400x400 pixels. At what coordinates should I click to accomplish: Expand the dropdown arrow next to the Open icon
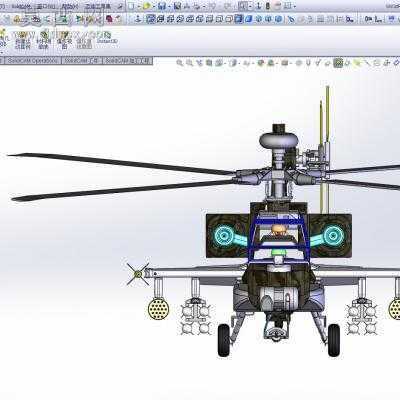(154, 7)
